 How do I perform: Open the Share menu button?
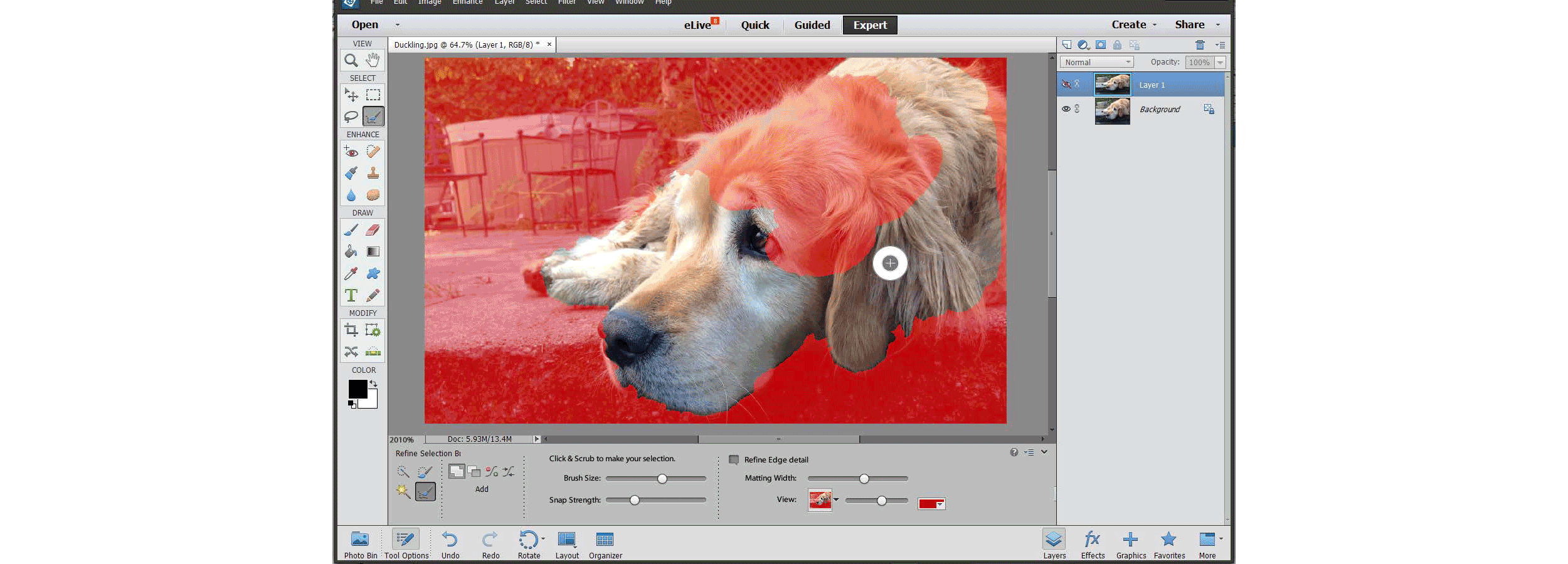tap(1190, 24)
